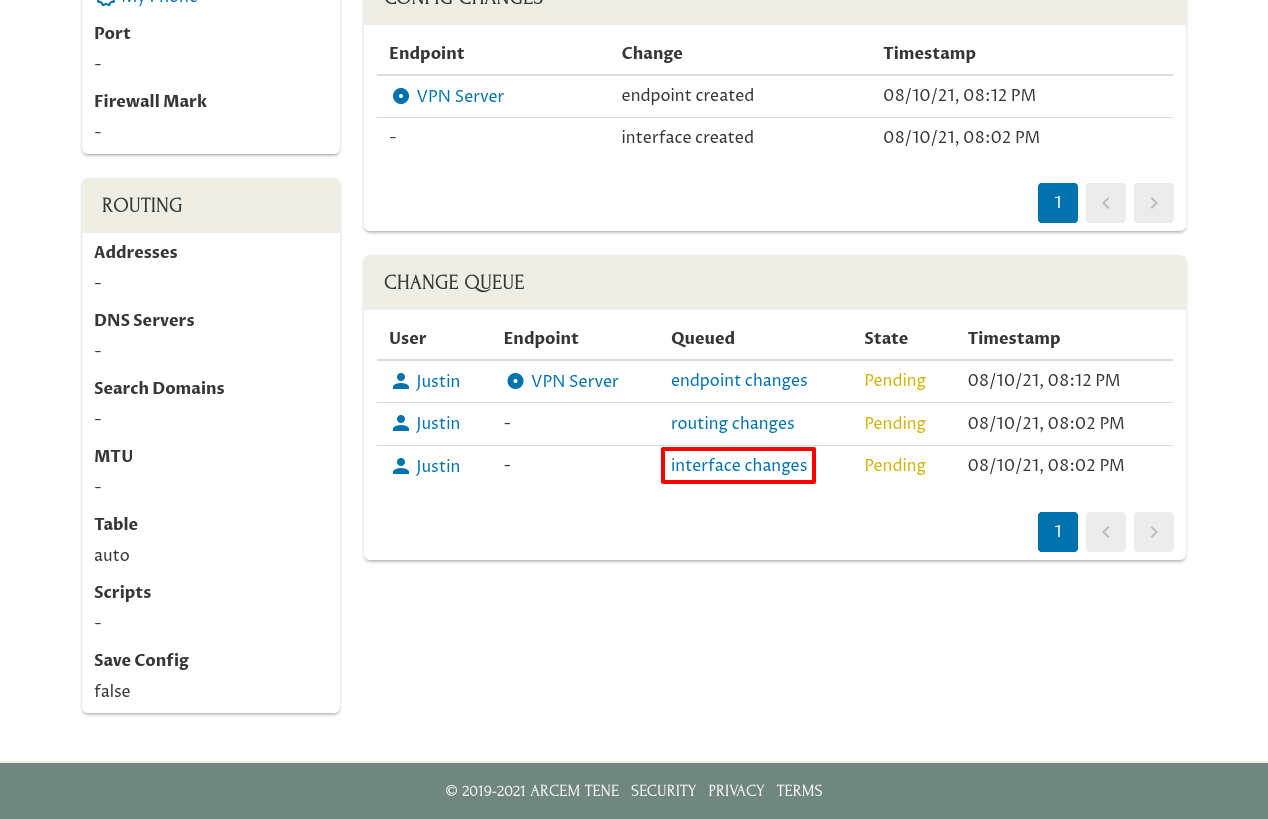Image resolution: width=1268 pixels, height=819 pixels.
Task: Click the 'false' Save Config value
Action: (112, 691)
